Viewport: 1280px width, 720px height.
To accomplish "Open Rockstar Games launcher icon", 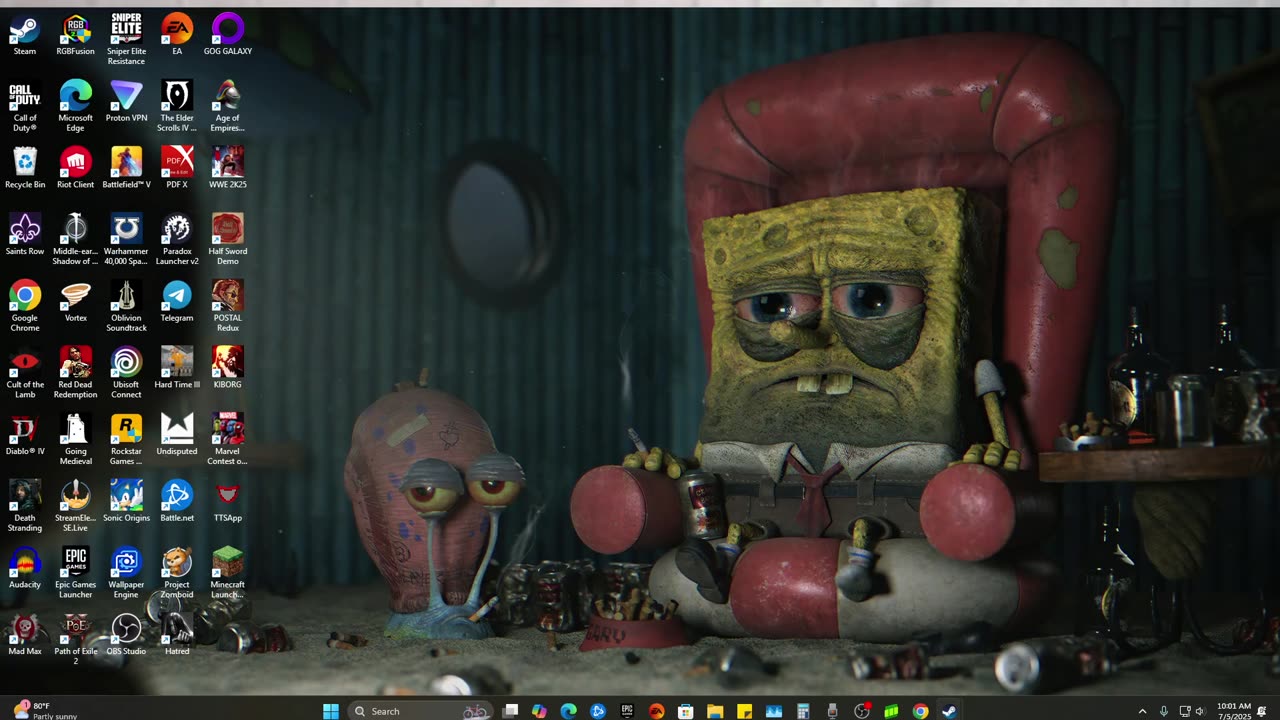I will coord(126,440).
